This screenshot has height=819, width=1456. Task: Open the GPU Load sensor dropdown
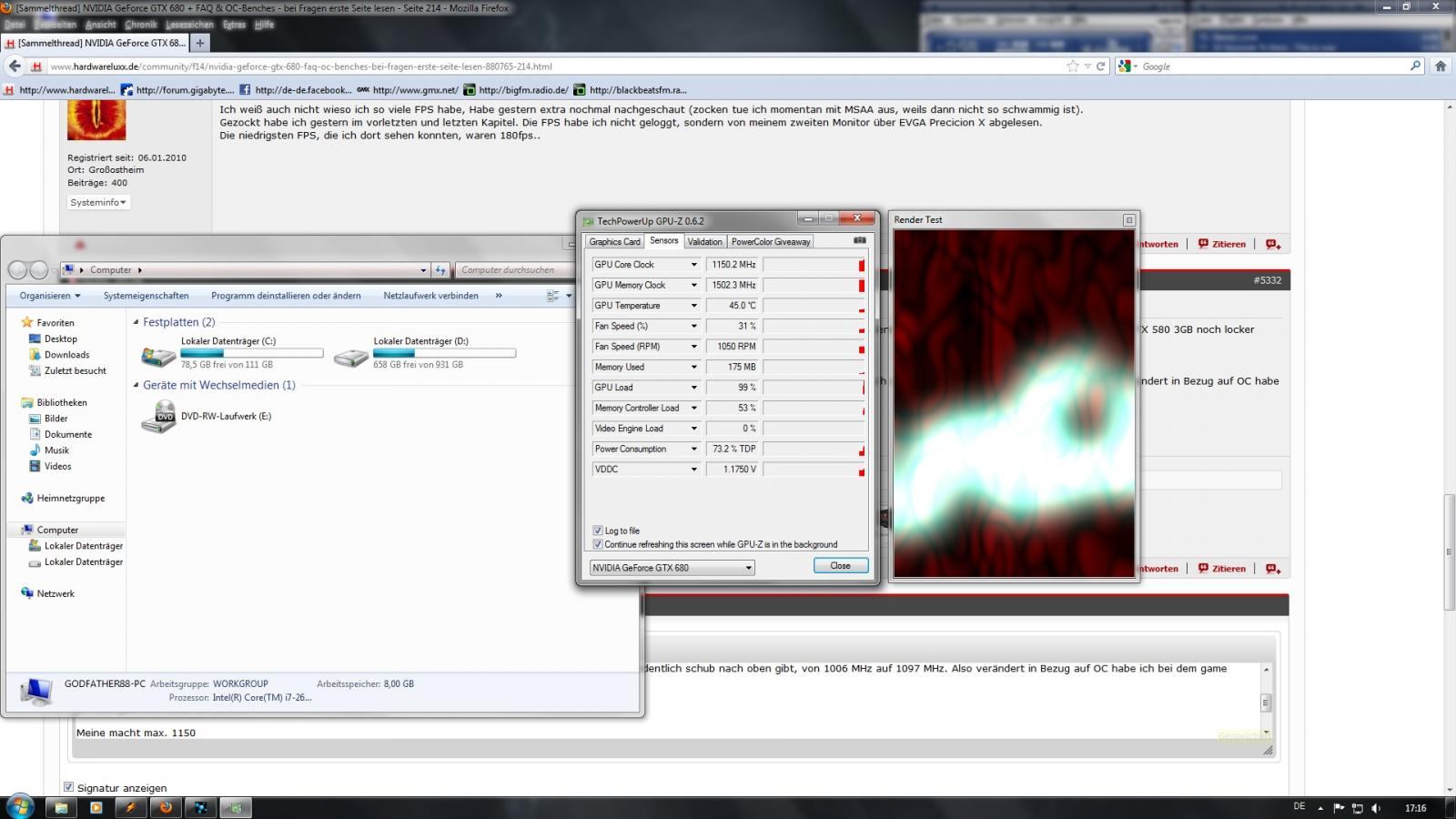(x=693, y=388)
